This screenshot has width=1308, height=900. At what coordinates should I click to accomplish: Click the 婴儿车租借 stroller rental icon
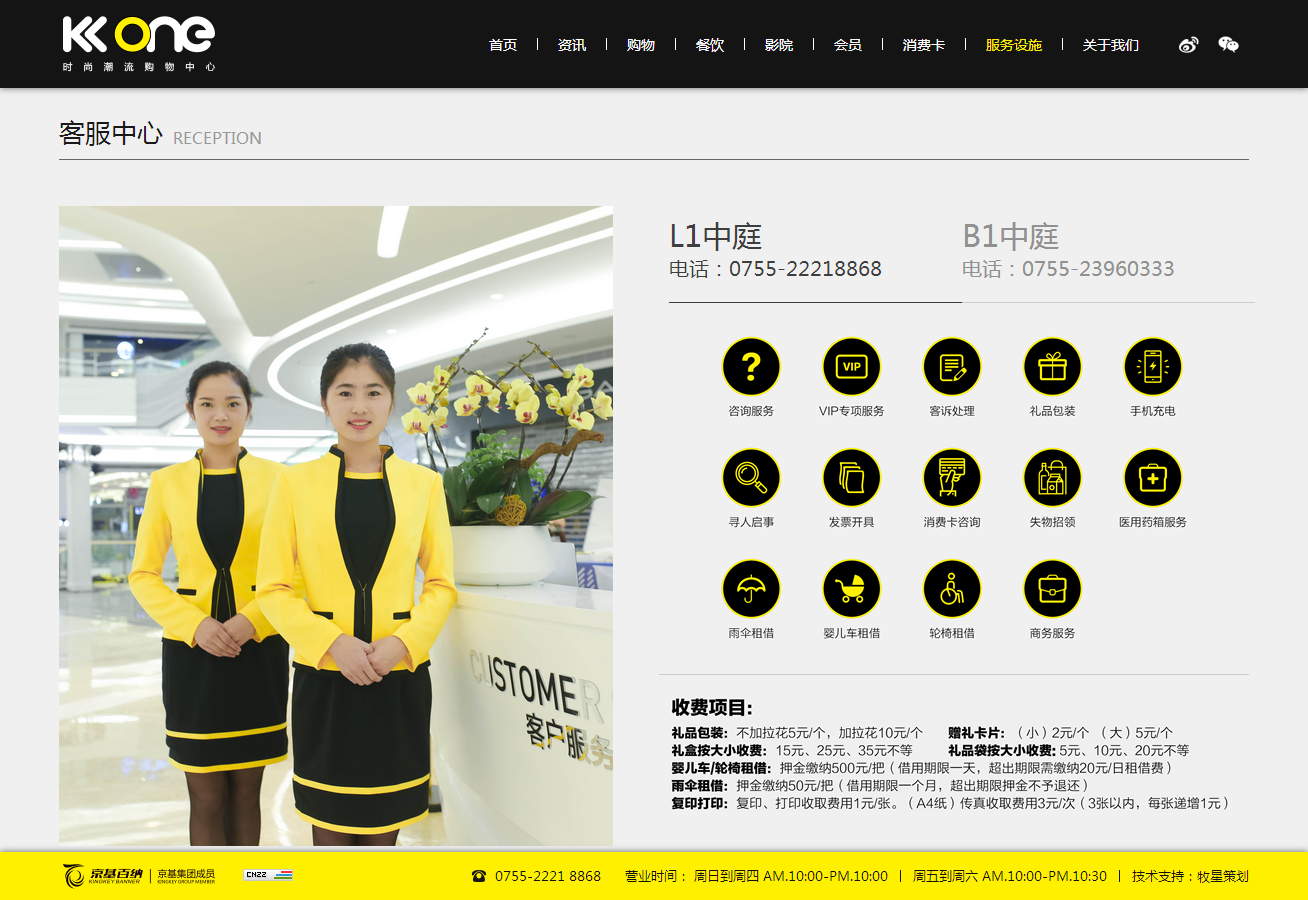851,589
